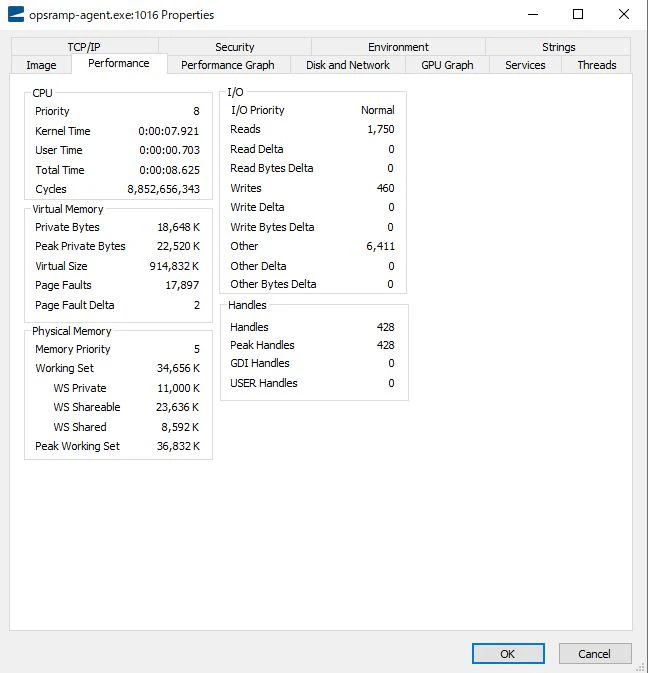Click Peak Working Set value 36,832 K
The width and height of the screenshot is (648, 673).
pos(179,446)
